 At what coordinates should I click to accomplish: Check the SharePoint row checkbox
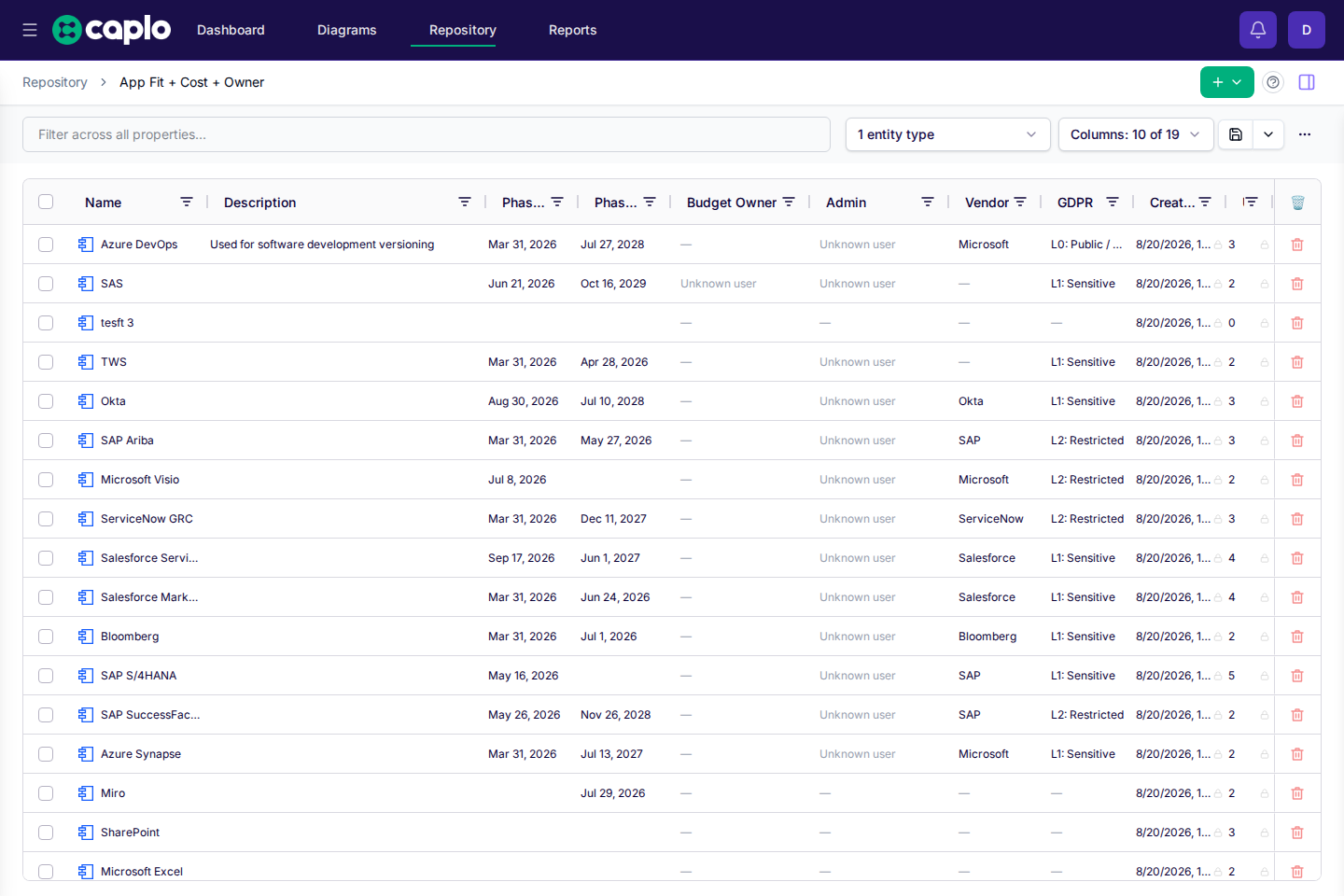point(46,833)
